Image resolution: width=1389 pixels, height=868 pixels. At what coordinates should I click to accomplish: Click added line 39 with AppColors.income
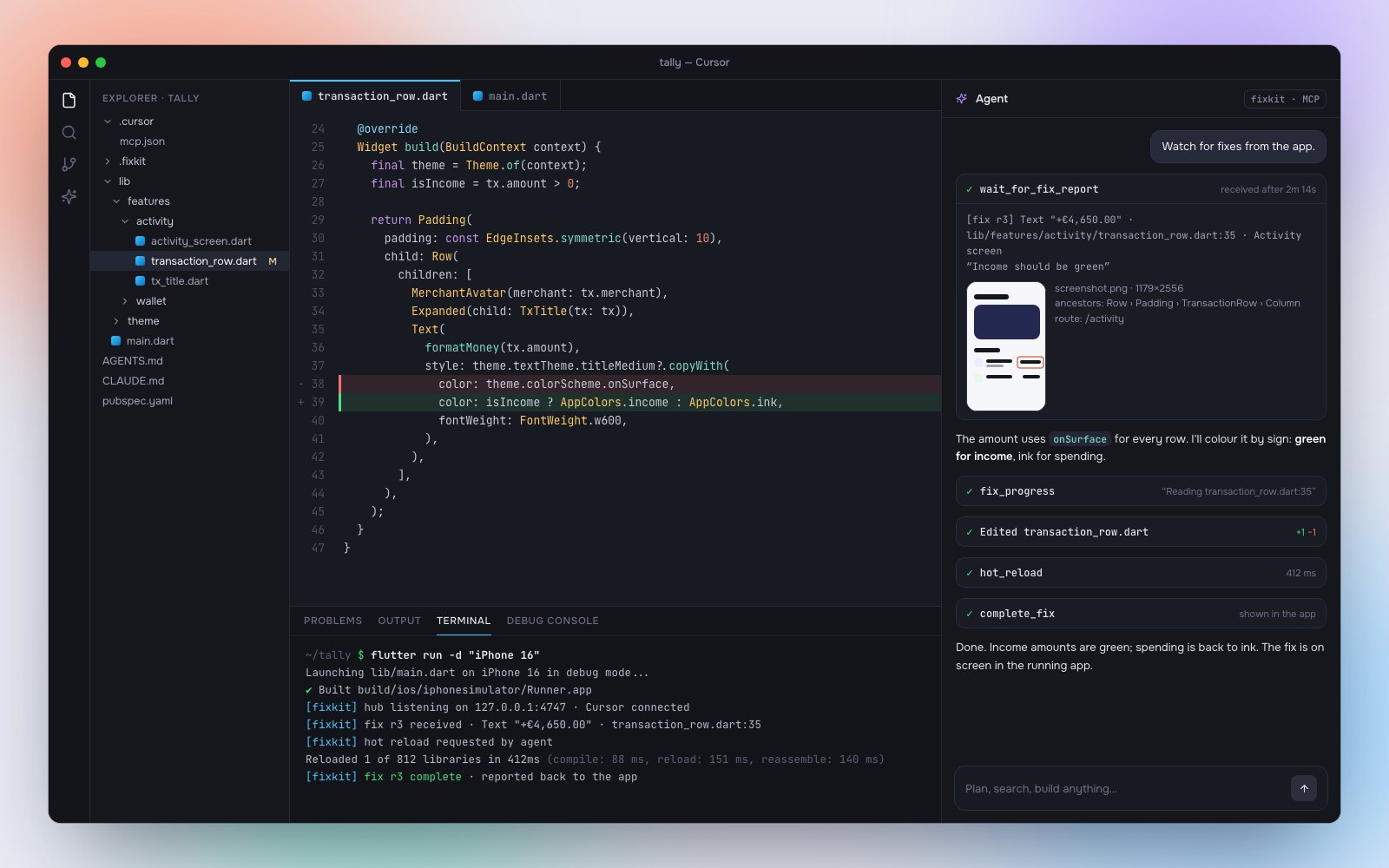640,402
